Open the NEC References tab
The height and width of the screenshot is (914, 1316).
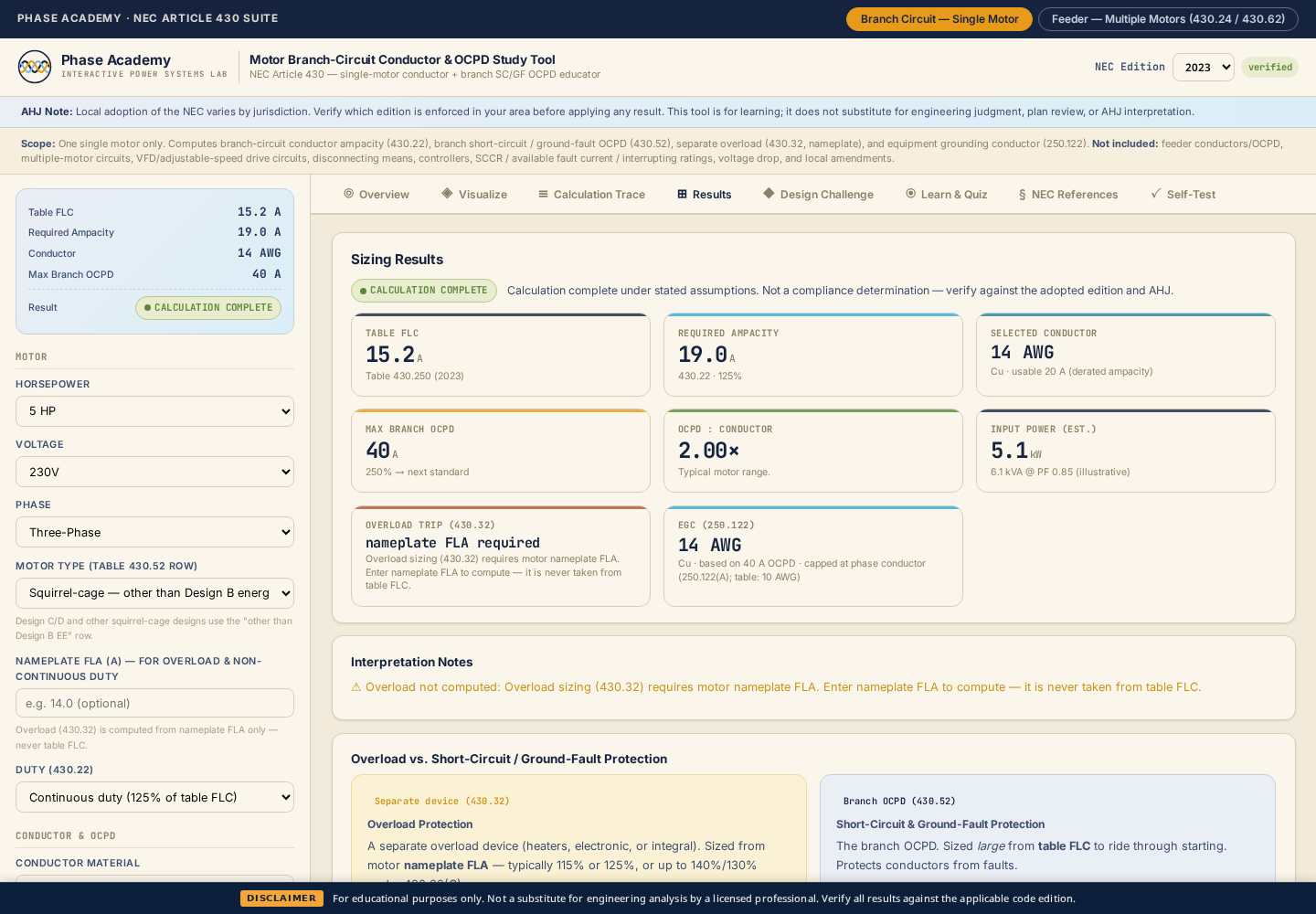[x=1068, y=195]
